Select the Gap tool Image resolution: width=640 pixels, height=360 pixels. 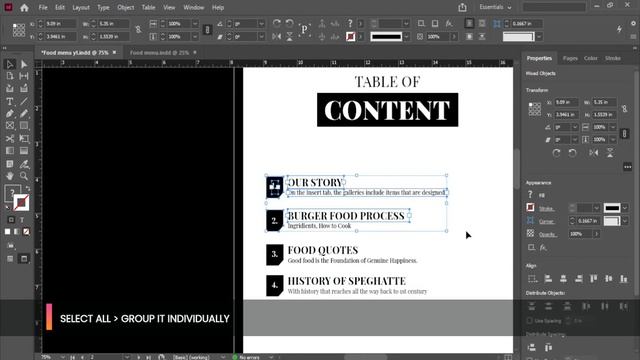click(24, 76)
